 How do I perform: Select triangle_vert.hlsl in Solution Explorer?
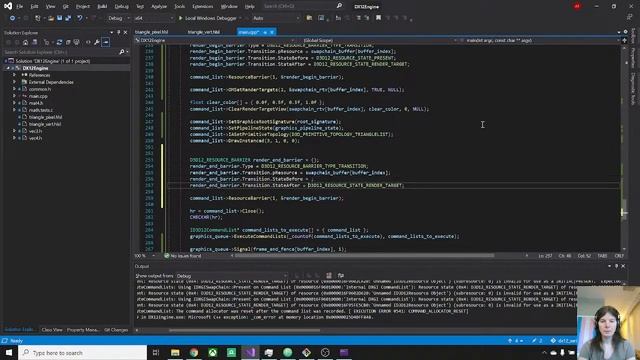click(x=45, y=124)
